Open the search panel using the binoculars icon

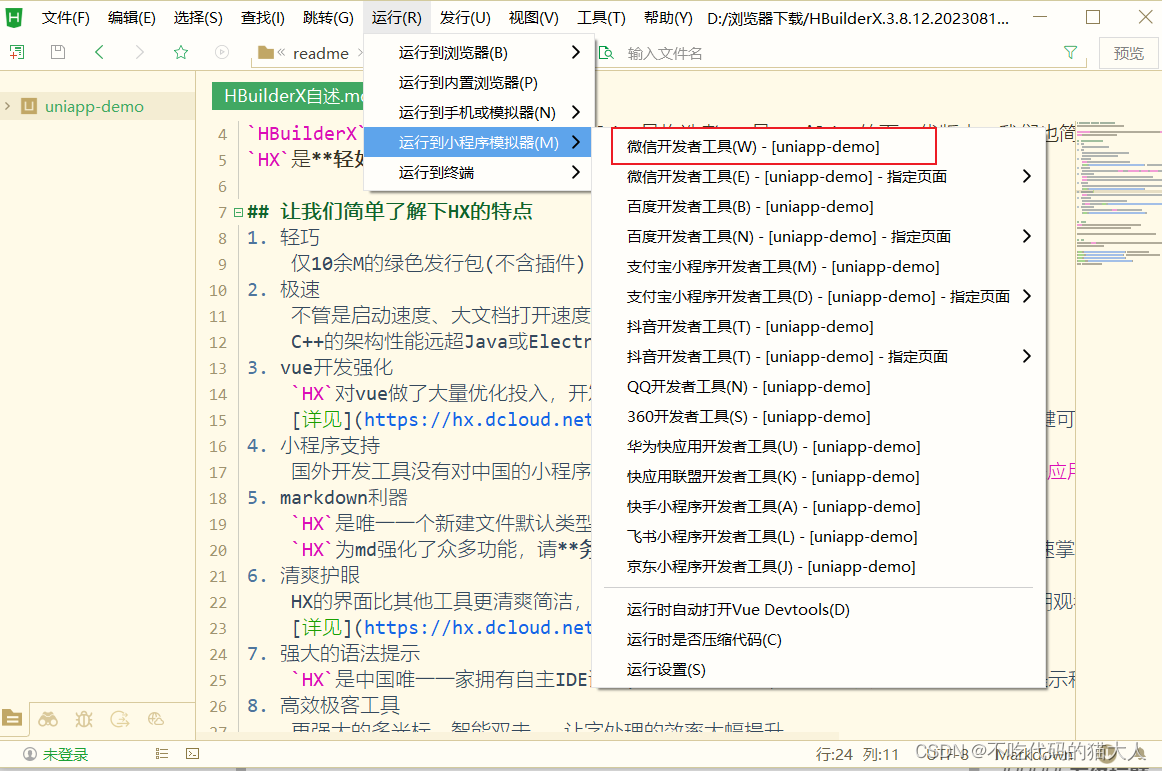point(47,719)
